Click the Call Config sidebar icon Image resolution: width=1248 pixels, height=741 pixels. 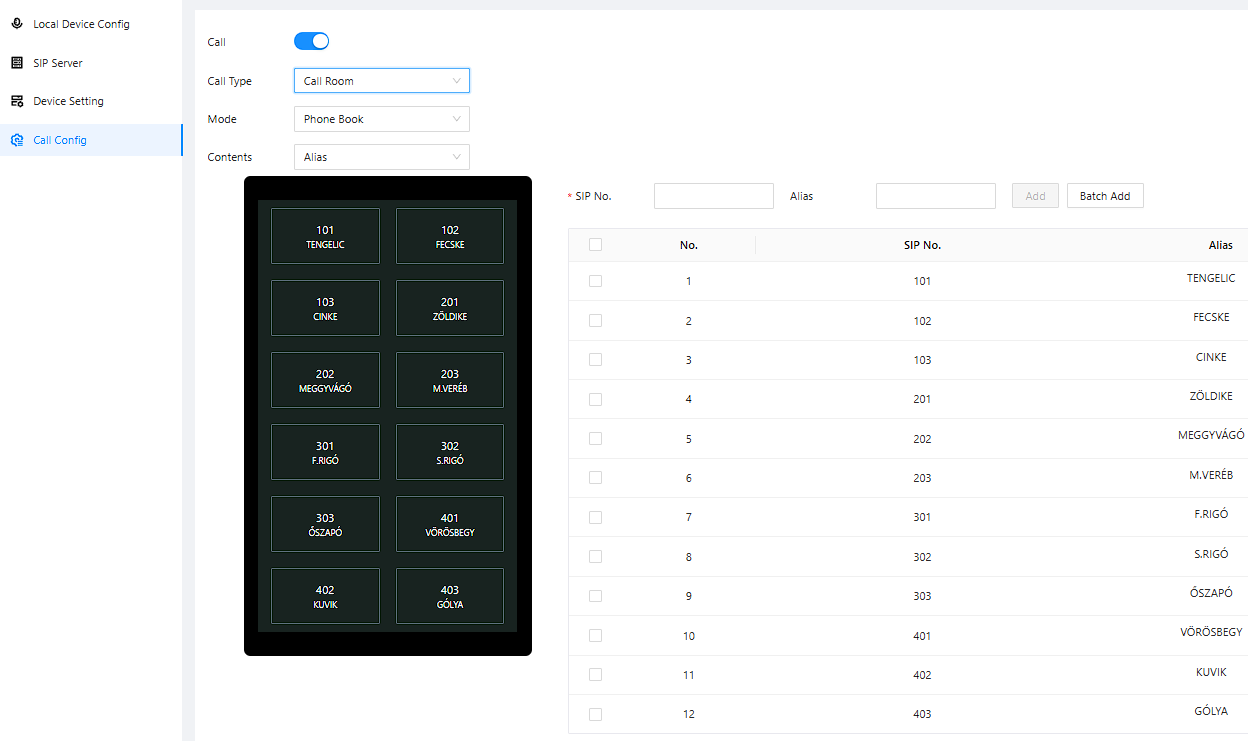click(x=17, y=140)
